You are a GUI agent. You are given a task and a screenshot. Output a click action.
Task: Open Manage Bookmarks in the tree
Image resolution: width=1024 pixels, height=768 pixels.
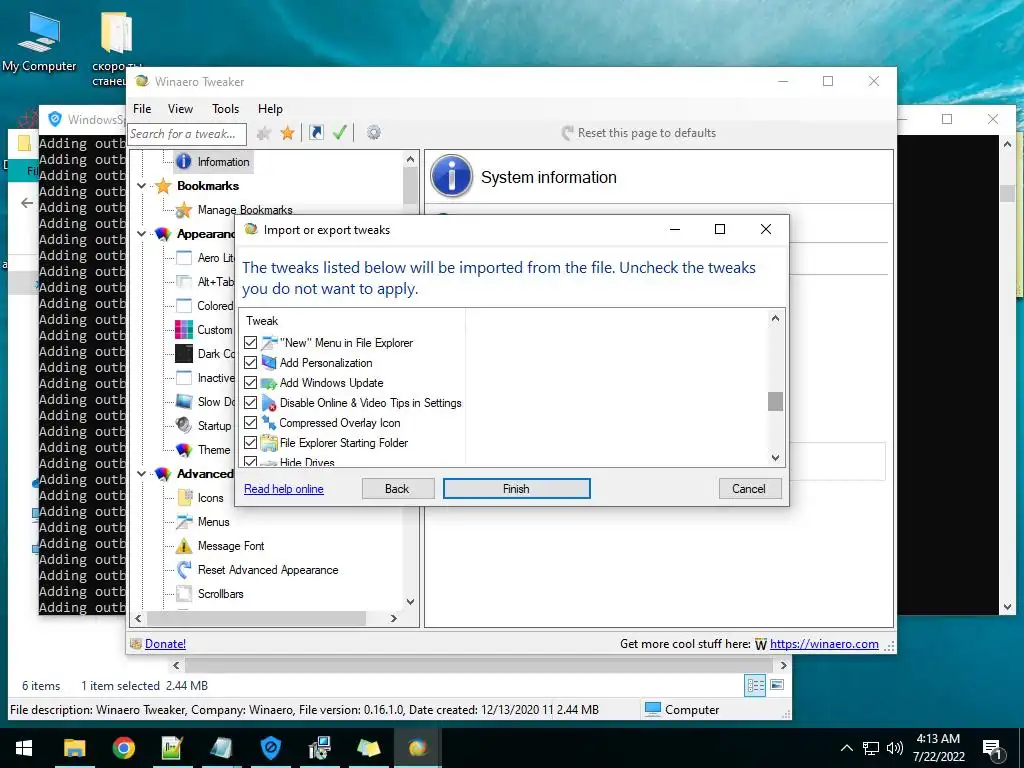point(245,210)
